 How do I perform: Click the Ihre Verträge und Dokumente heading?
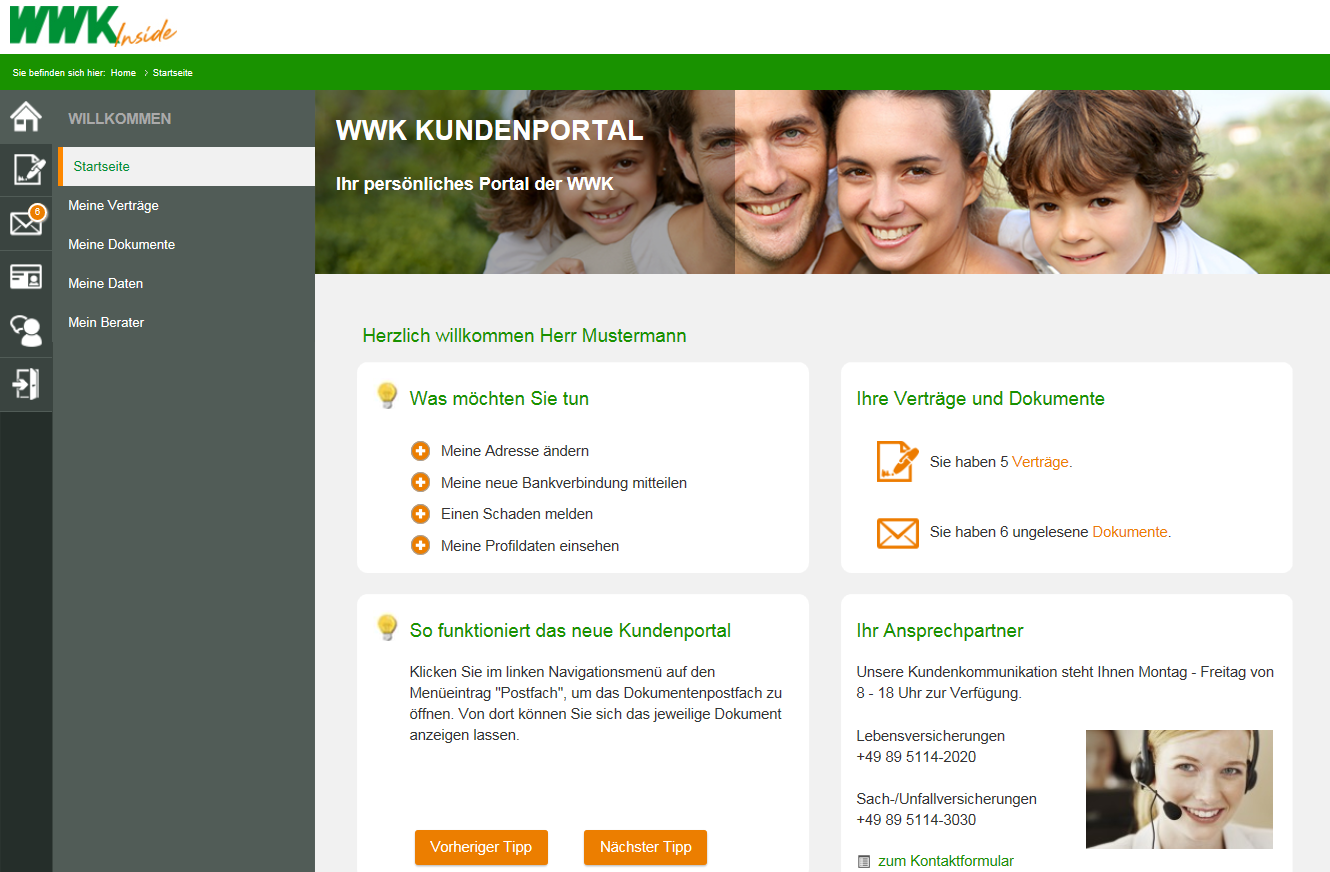(x=981, y=399)
